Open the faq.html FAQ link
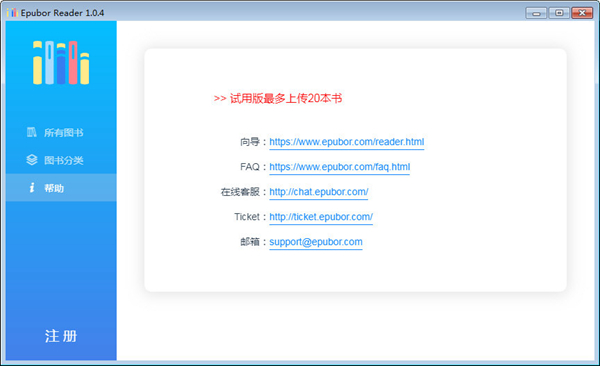The width and height of the screenshot is (600, 366). (x=339, y=167)
